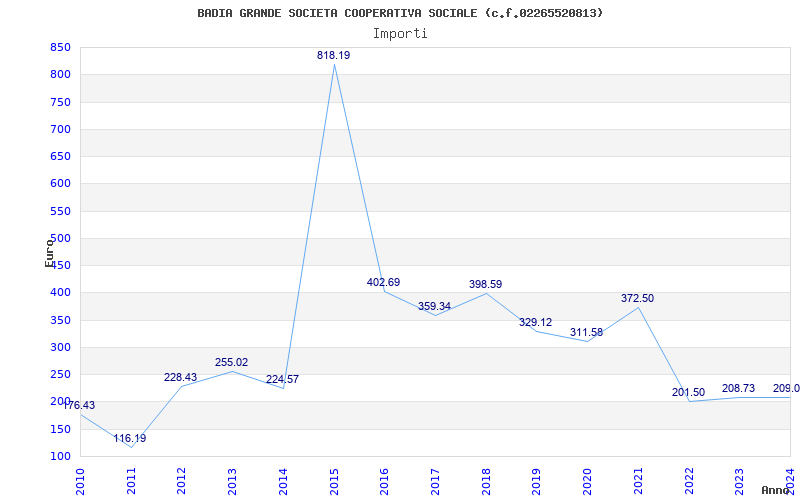
Task: Select the 600 y-axis tick label
Action: (x=60, y=184)
